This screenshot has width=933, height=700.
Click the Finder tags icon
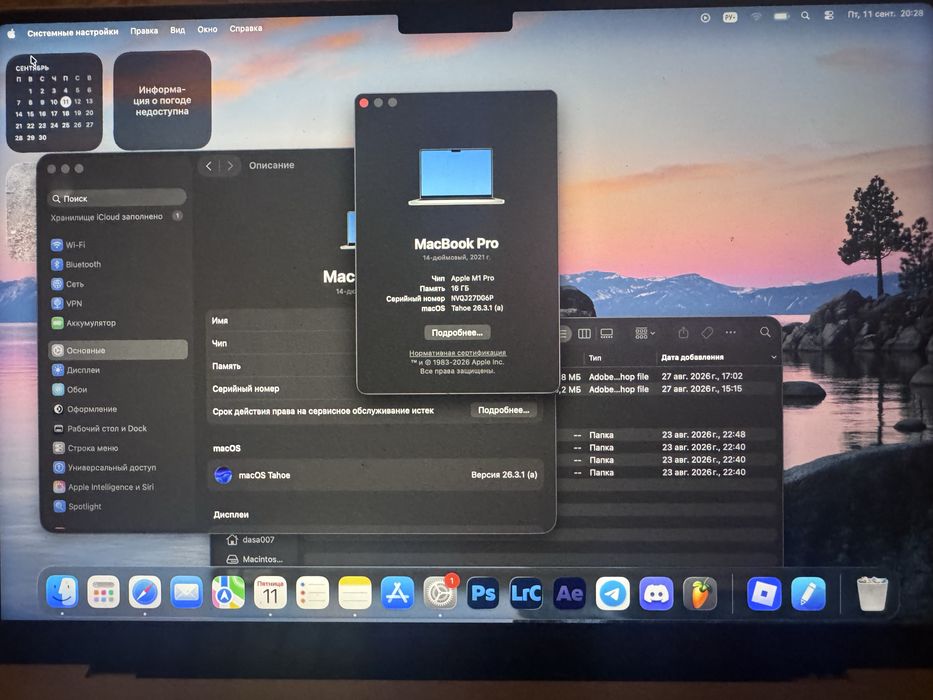click(707, 333)
